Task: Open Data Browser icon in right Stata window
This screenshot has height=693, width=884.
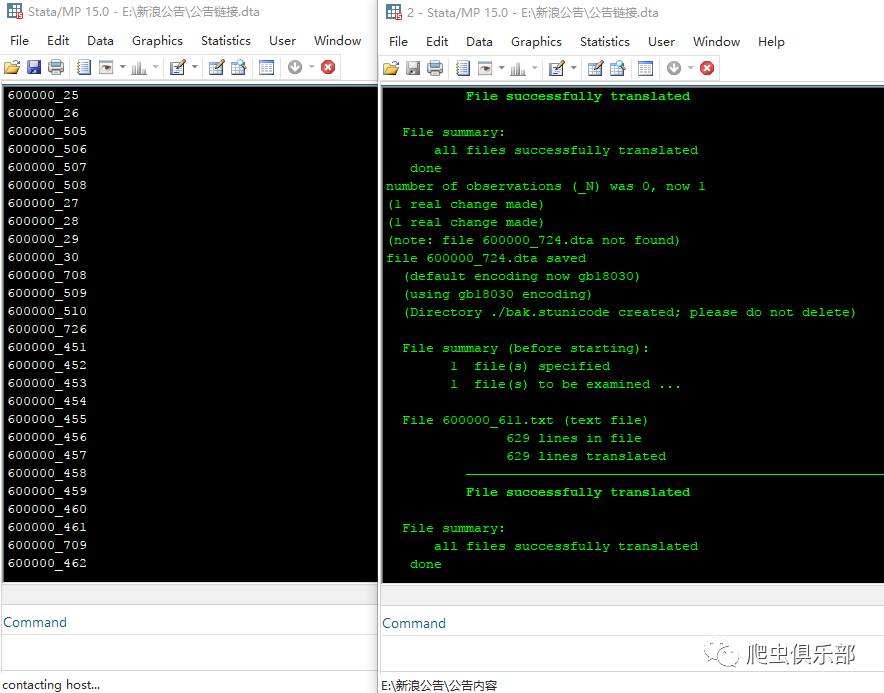Action: [617, 69]
